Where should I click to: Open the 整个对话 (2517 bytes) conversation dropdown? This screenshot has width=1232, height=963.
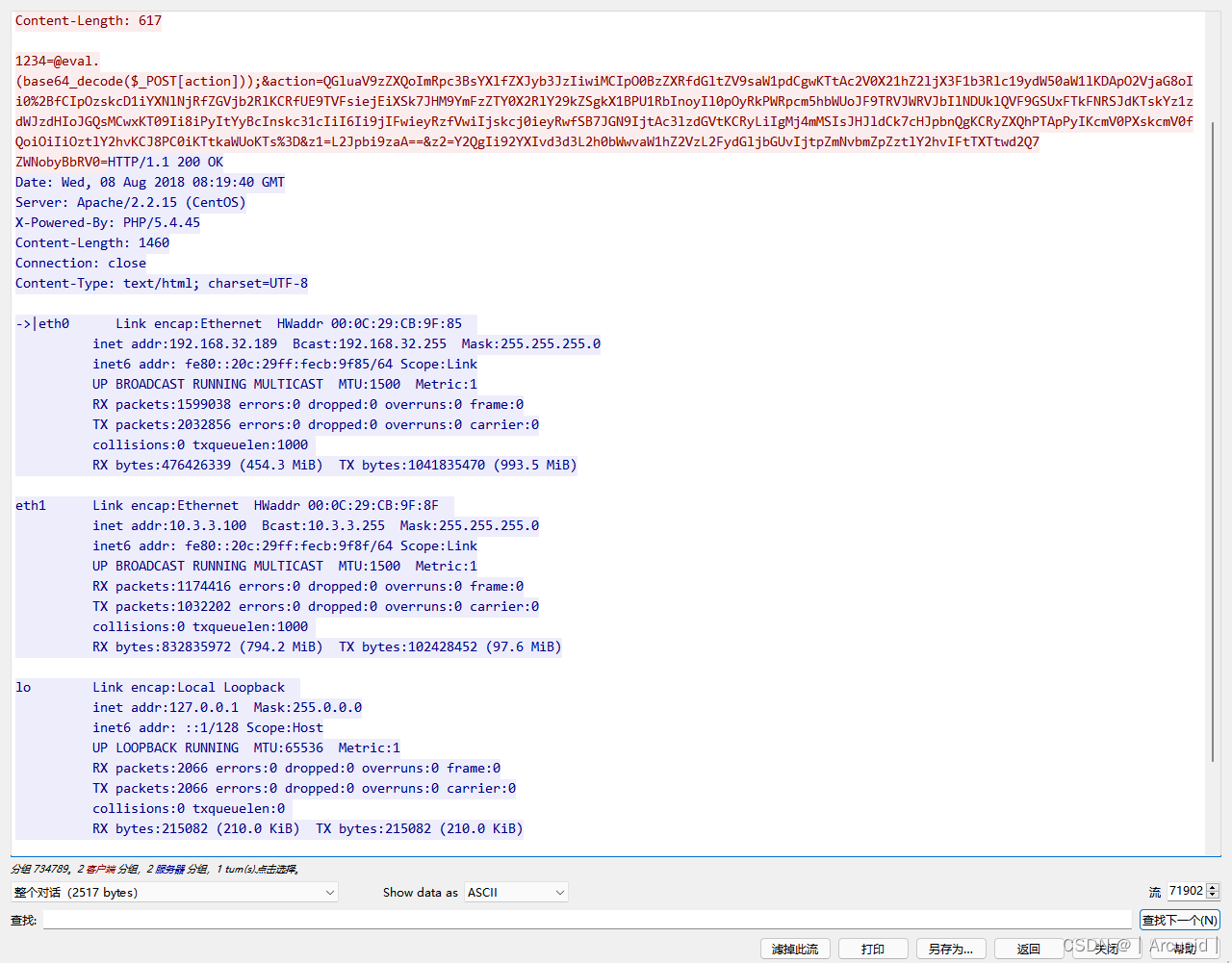[174, 893]
